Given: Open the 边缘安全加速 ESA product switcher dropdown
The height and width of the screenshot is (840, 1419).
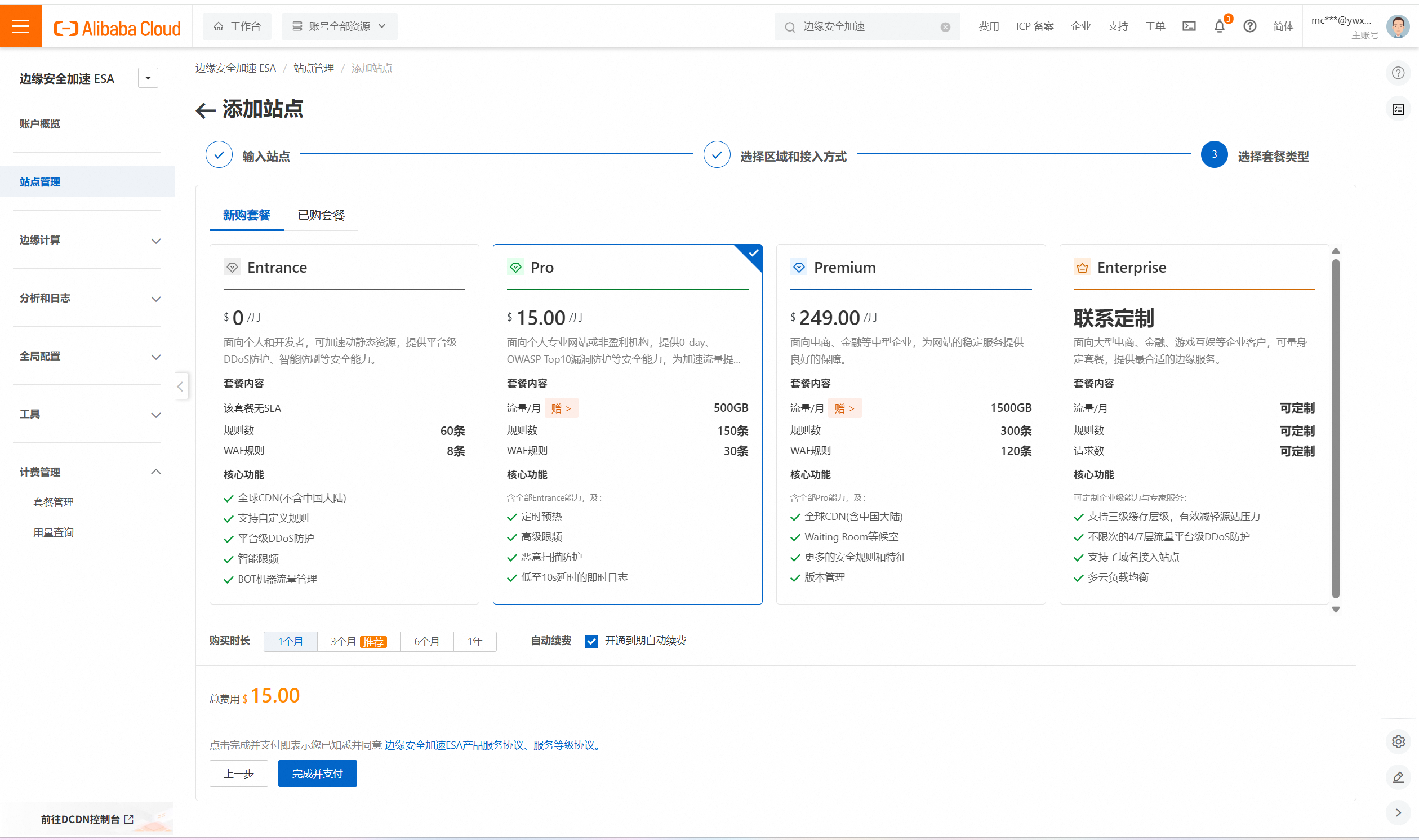Looking at the screenshot, I should [148, 78].
